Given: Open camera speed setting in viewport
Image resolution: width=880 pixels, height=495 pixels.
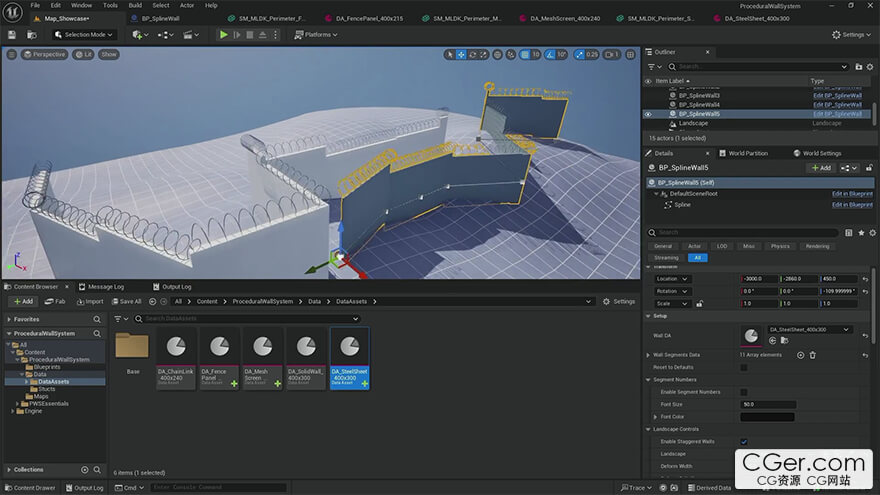Looking at the screenshot, I should pyautogui.click(x=612, y=54).
